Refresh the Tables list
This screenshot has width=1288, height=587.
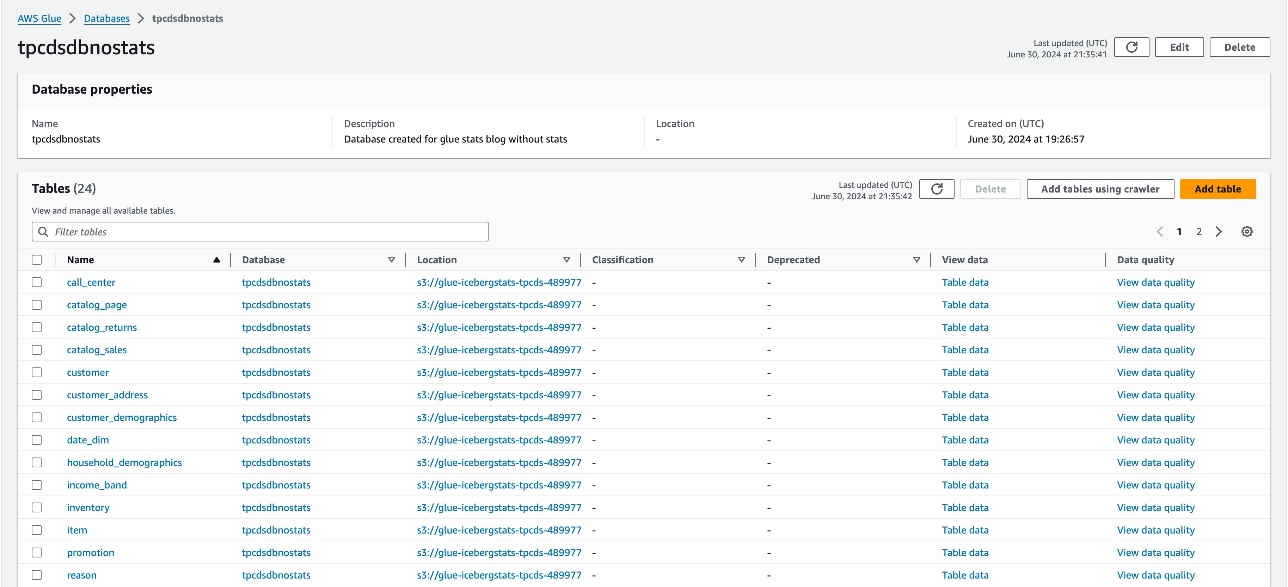point(936,189)
